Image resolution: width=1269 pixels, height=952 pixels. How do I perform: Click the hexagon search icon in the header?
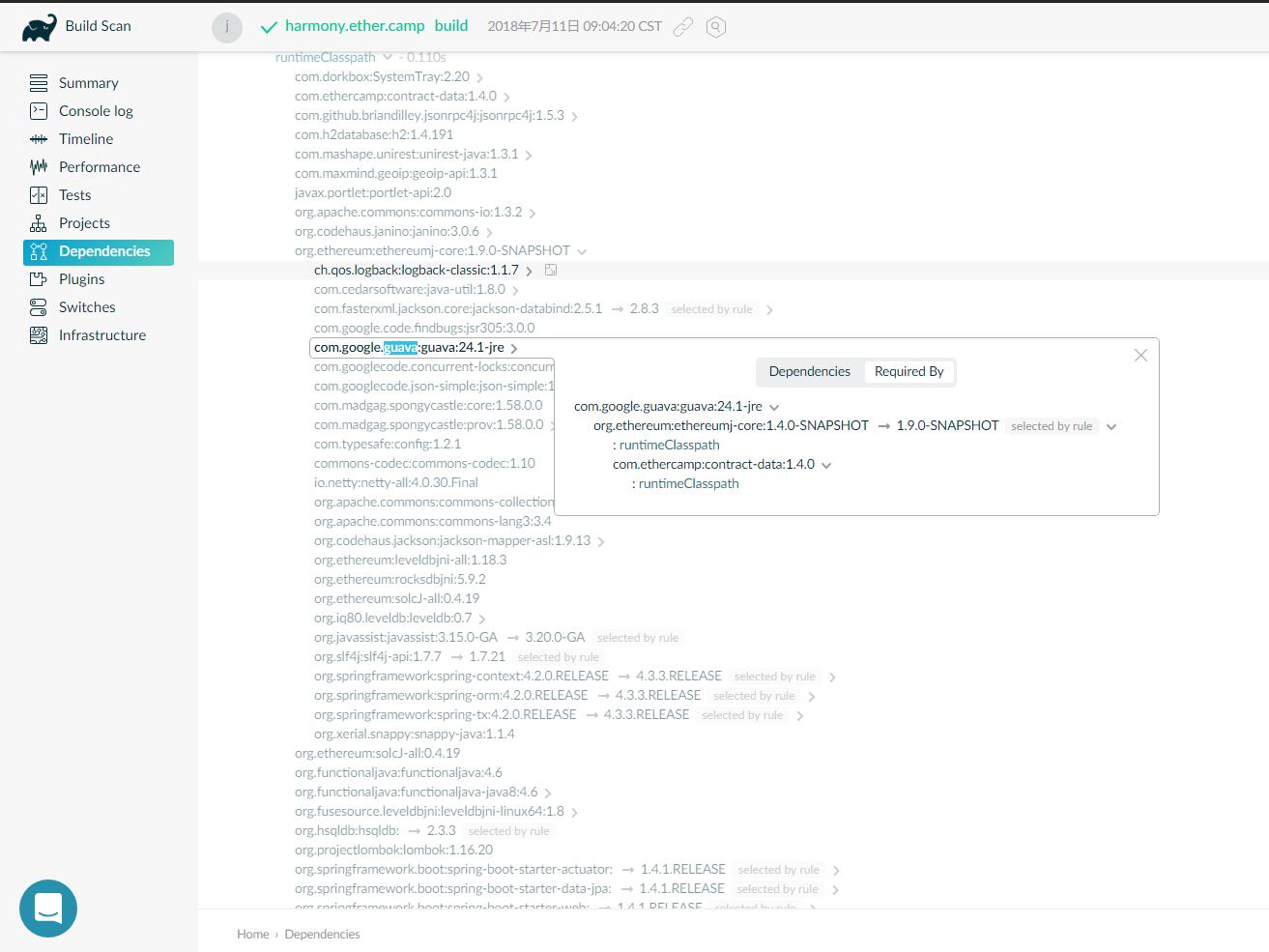pyautogui.click(x=716, y=27)
